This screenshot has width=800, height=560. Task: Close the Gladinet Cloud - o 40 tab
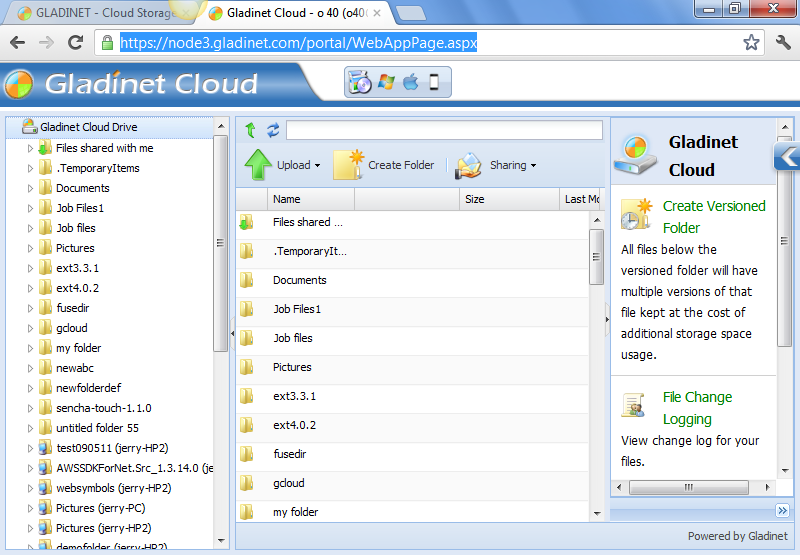(377, 13)
